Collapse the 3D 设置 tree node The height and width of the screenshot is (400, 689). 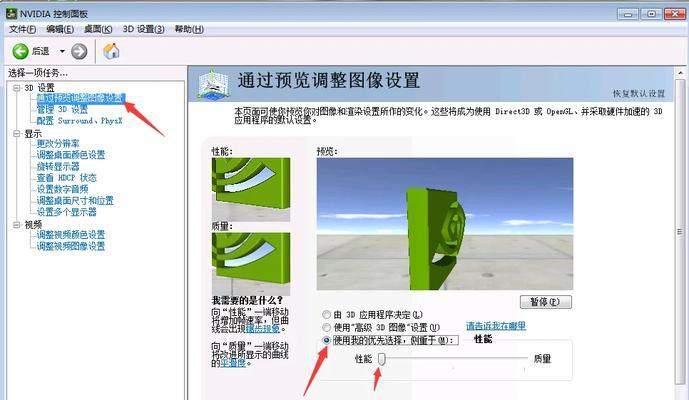tap(17, 88)
